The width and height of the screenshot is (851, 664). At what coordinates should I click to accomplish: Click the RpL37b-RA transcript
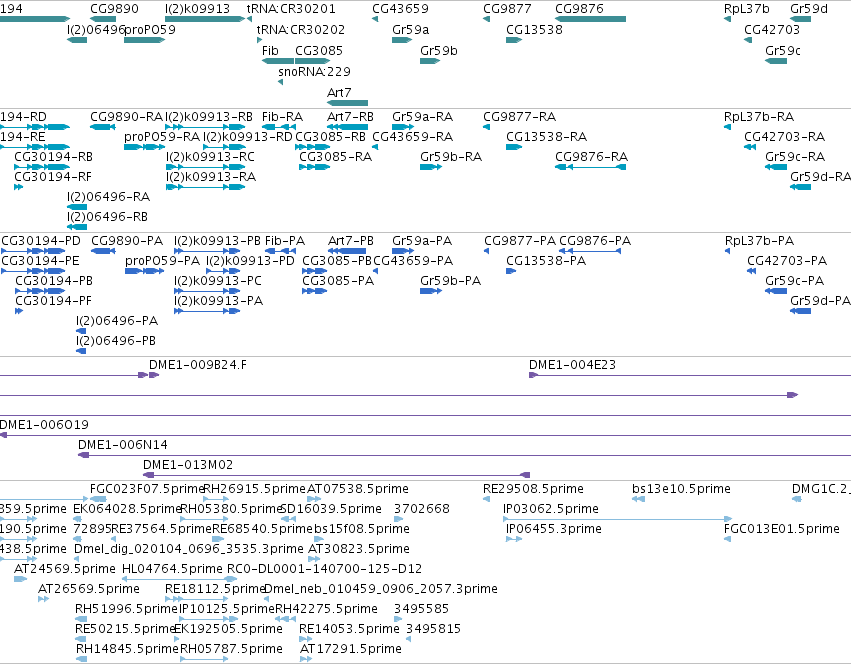tap(727, 127)
